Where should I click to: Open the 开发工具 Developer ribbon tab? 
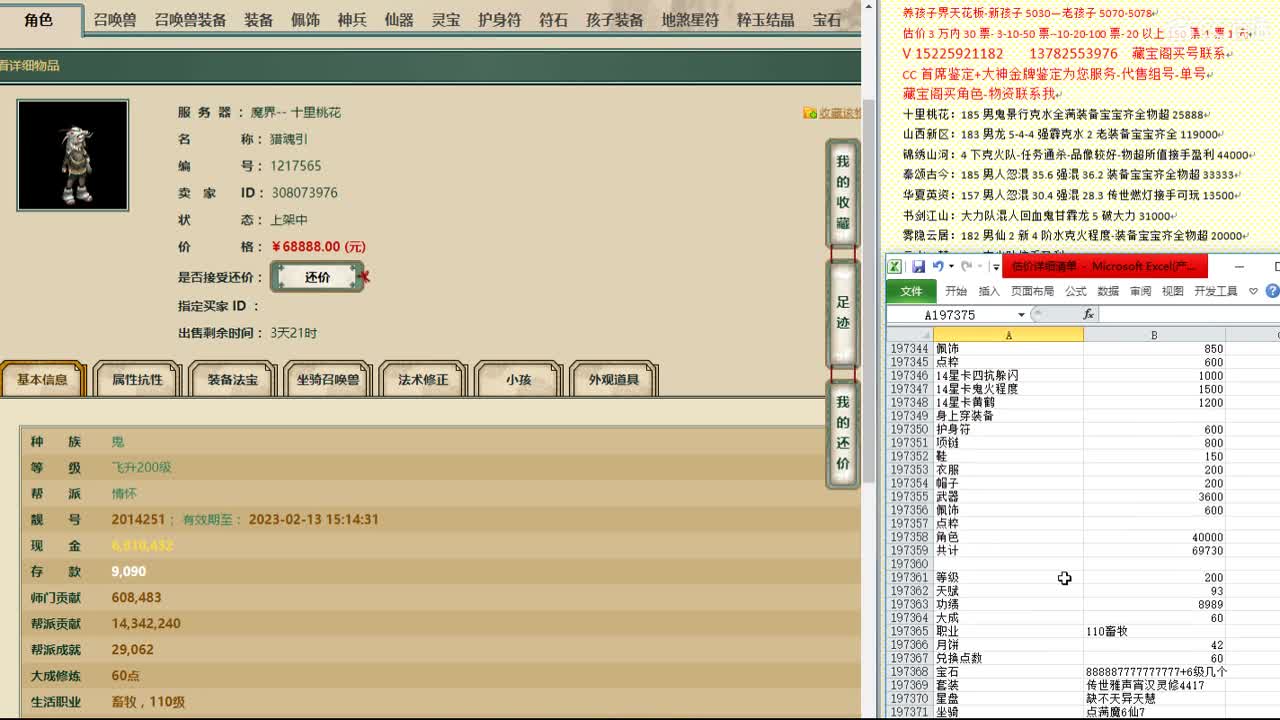pyautogui.click(x=1215, y=291)
